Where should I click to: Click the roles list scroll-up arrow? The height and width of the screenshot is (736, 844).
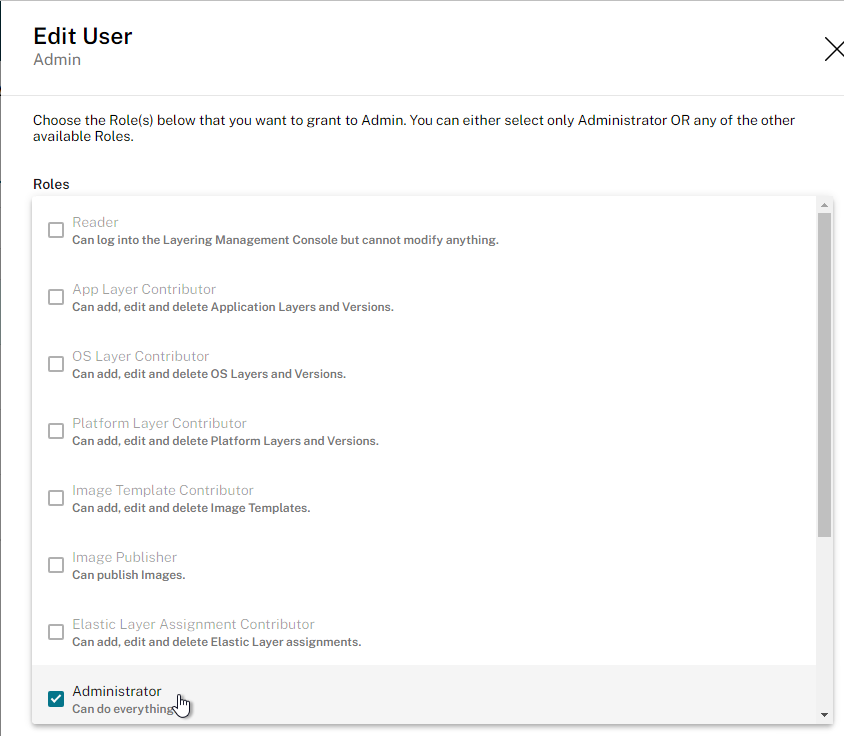(x=824, y=205)
